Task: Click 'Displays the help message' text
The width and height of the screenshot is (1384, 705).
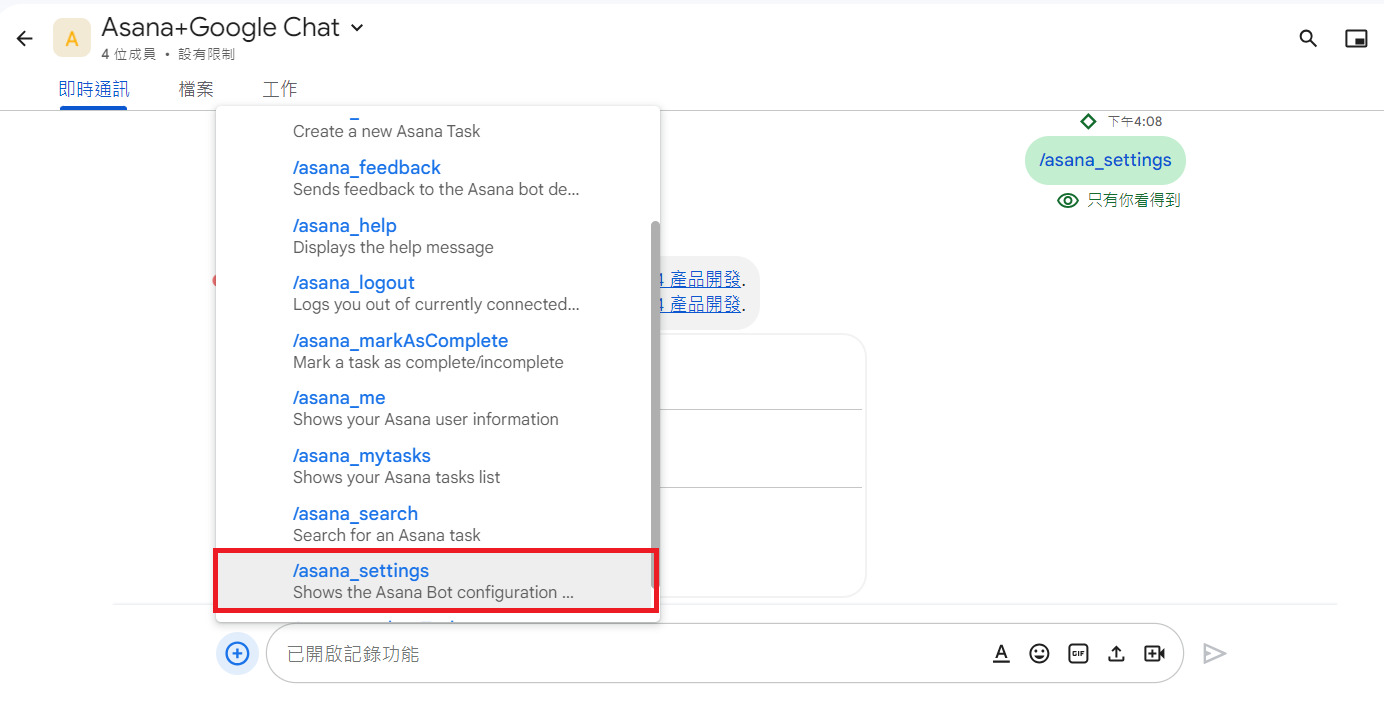Action: coord(393,247)
